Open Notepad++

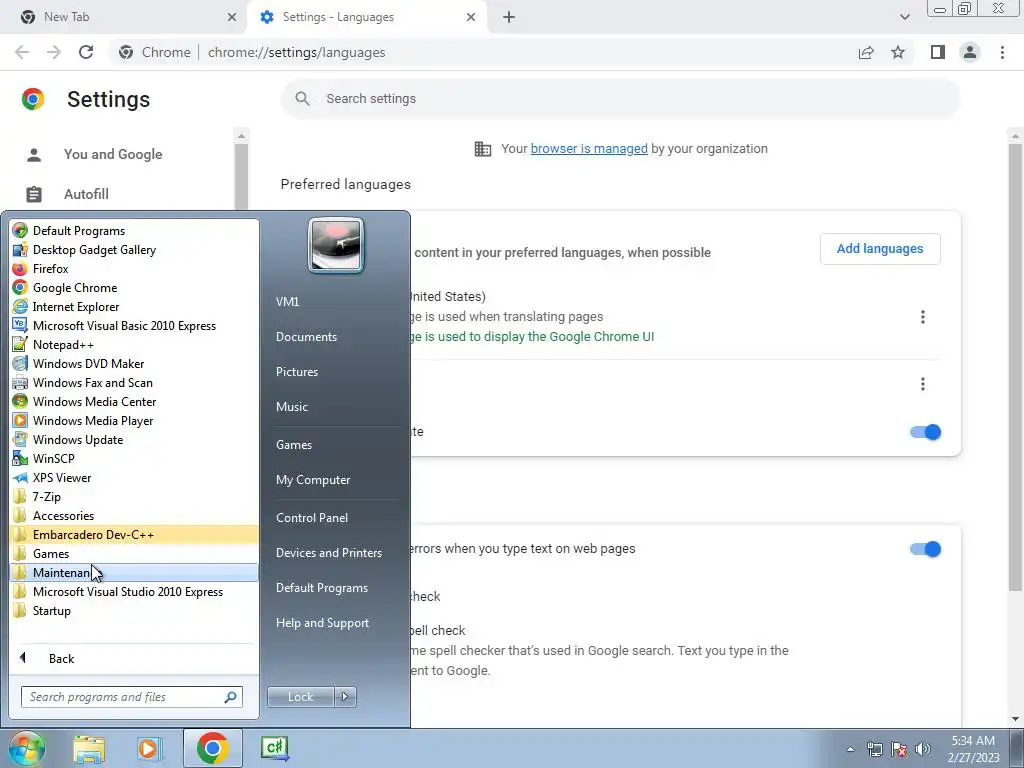(135, 344)
